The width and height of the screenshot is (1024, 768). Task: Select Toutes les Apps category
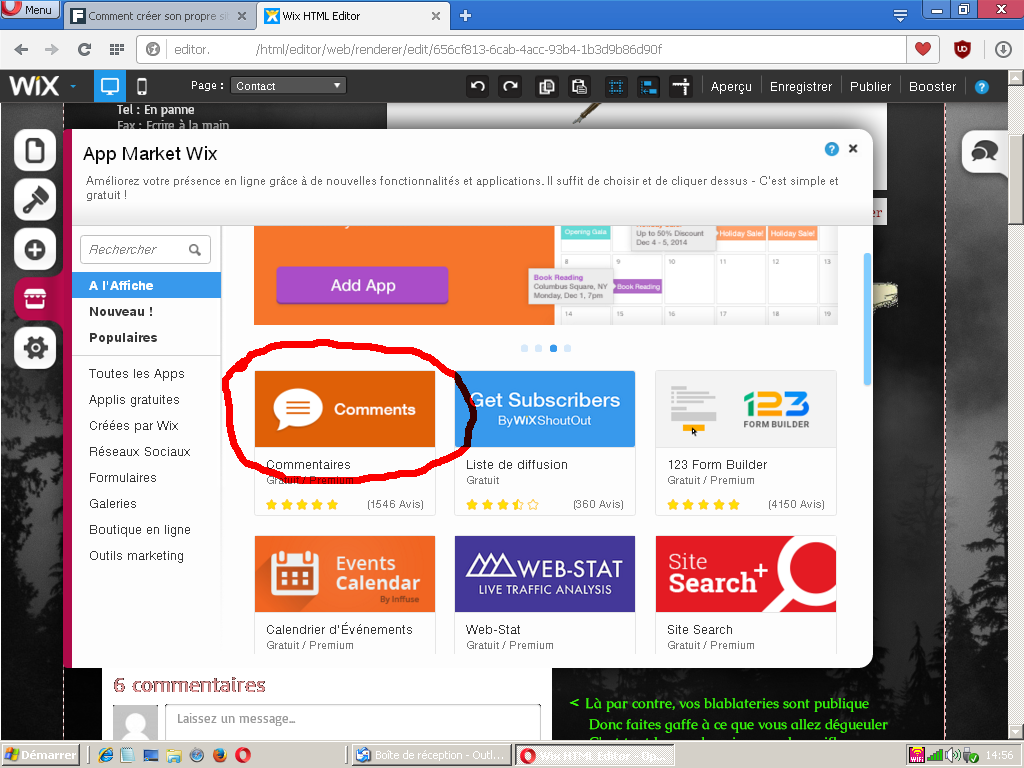tap(136, 374)
